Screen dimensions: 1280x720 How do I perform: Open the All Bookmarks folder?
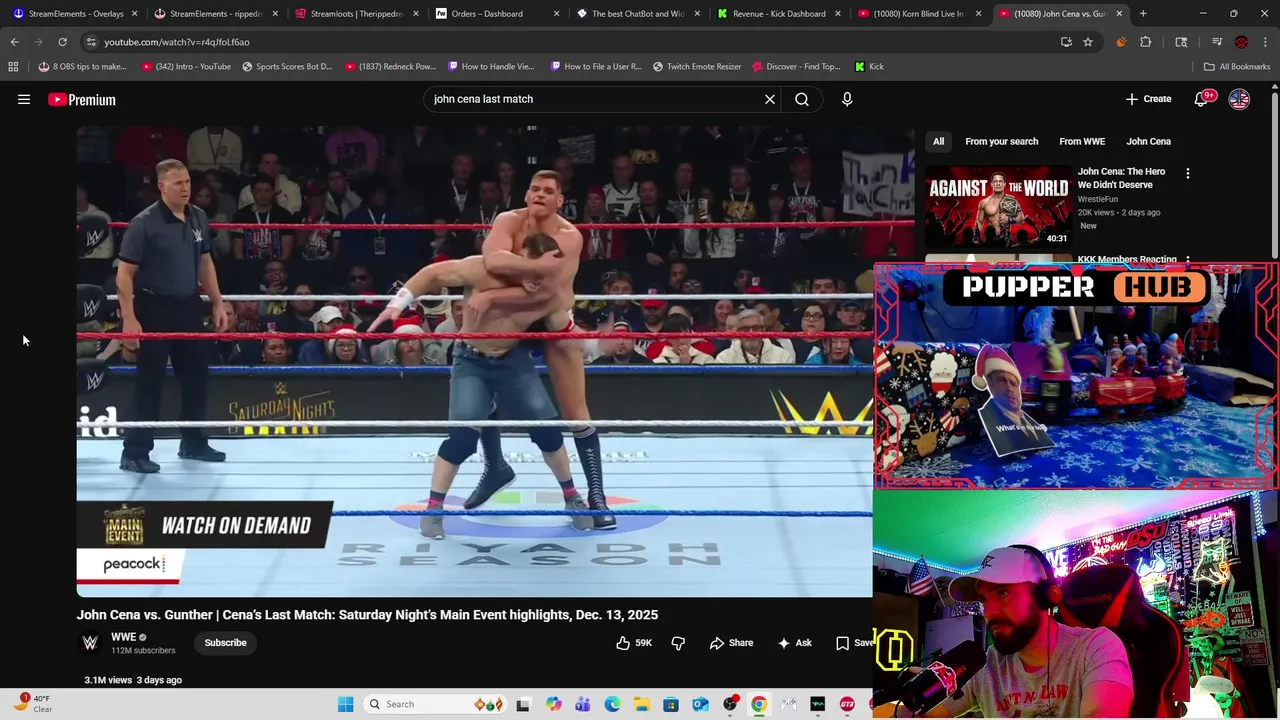(x=1237, y=66)
